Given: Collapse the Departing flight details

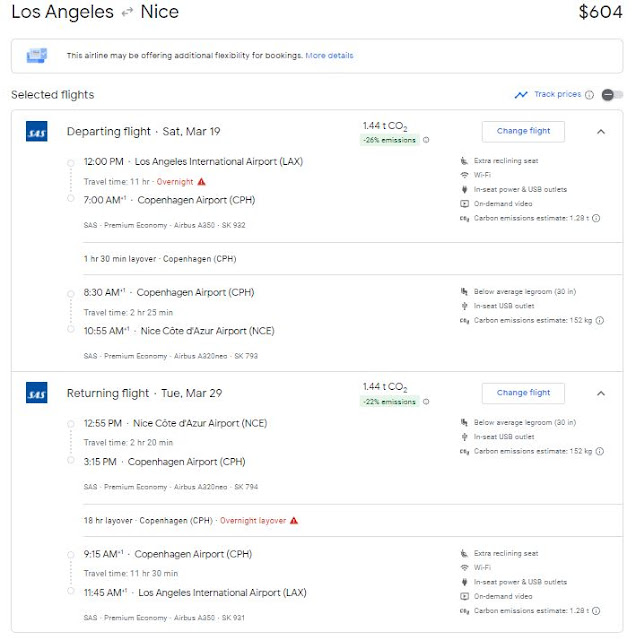Looking at the screenshot, I should click(600, 131).
